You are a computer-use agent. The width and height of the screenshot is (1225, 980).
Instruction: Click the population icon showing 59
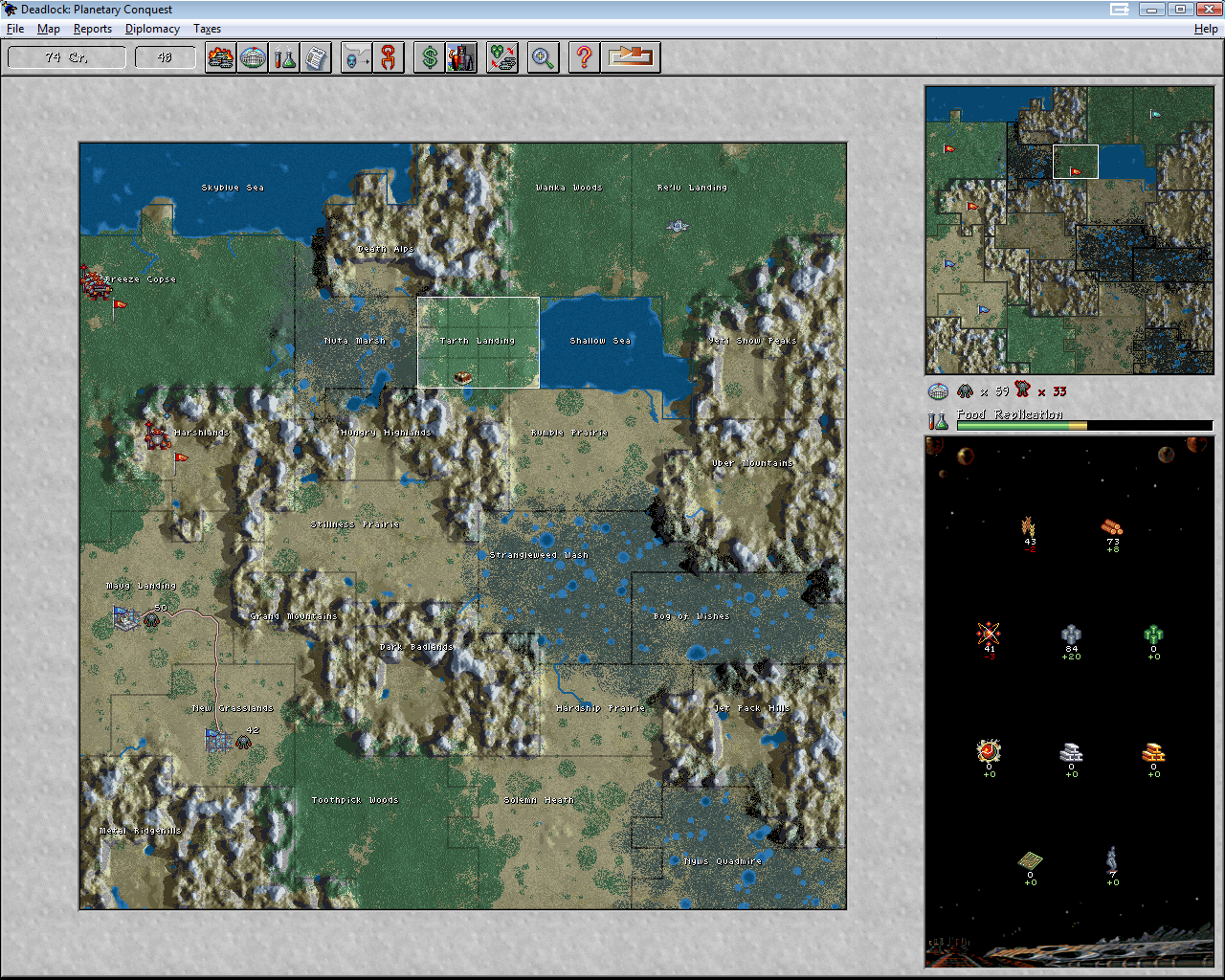[965, 391]
